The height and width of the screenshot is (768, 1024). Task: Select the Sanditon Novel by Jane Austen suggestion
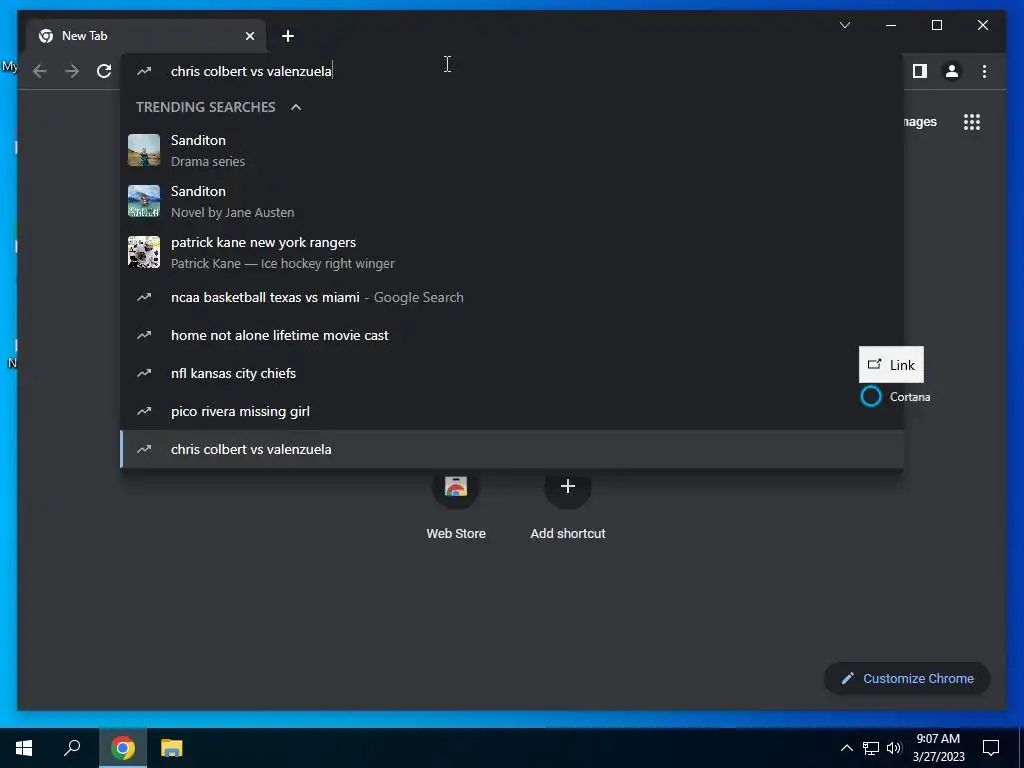click(512, 201)
